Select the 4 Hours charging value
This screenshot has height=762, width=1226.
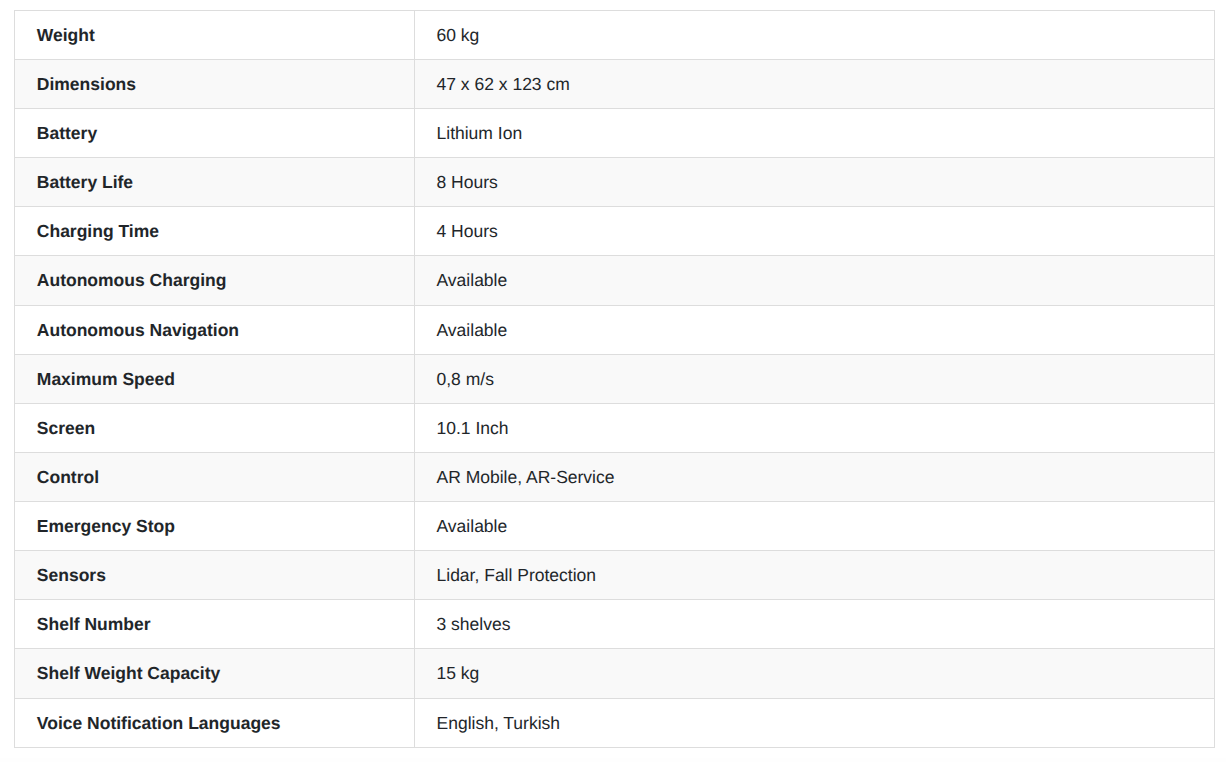[x=467, y=231]
